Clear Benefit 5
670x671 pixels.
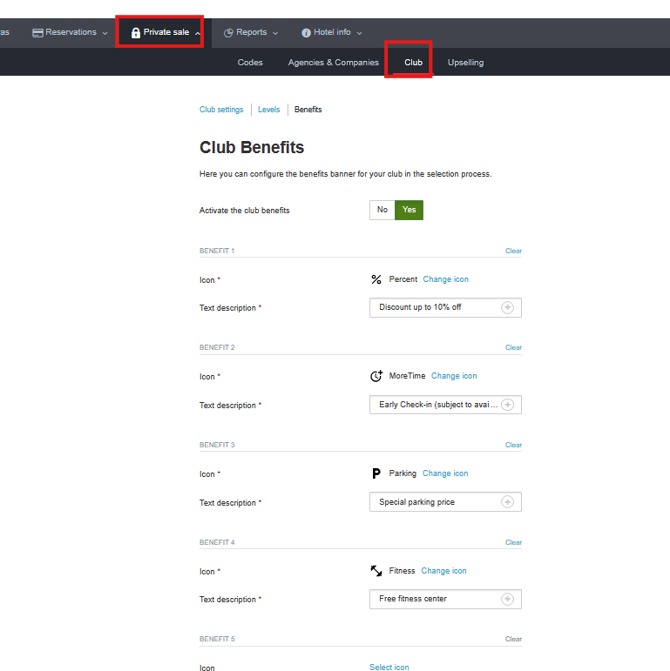coord(513,639)
